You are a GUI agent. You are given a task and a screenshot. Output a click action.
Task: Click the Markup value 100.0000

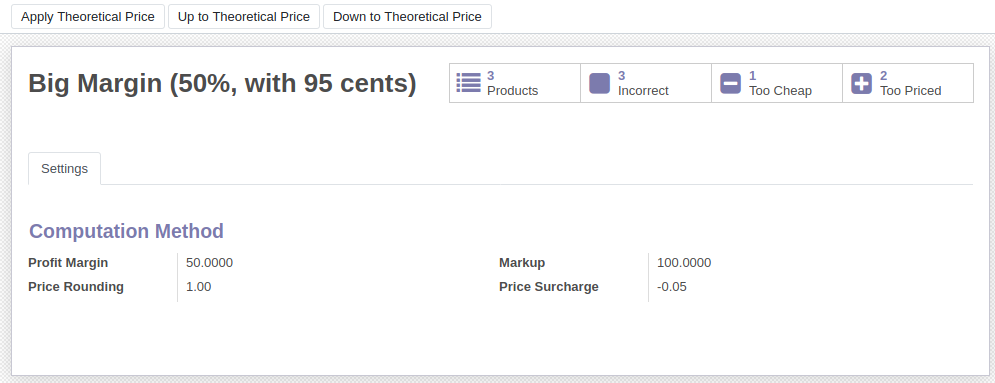click(x=684, y=263)
